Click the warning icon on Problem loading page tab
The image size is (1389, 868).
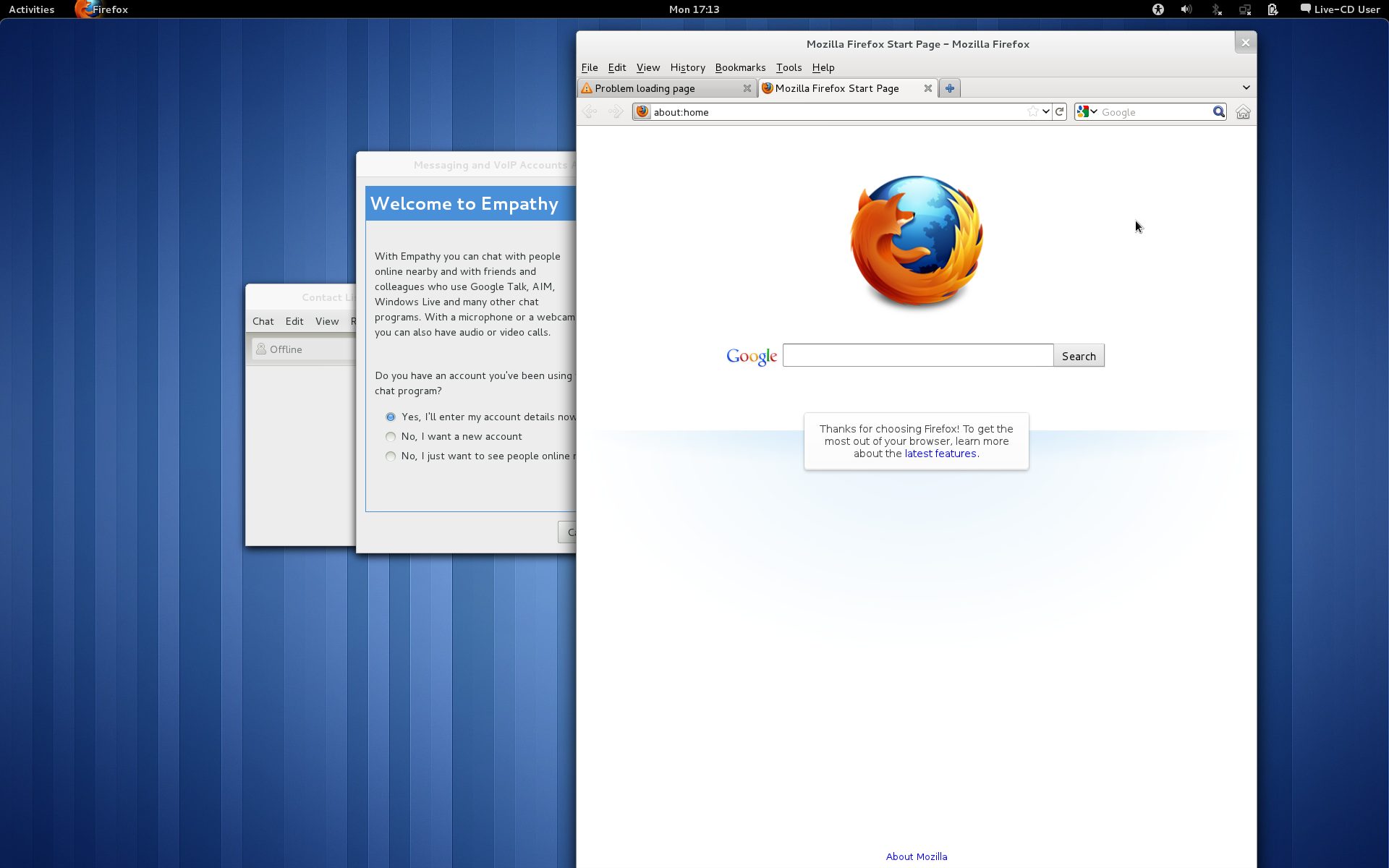587,88
